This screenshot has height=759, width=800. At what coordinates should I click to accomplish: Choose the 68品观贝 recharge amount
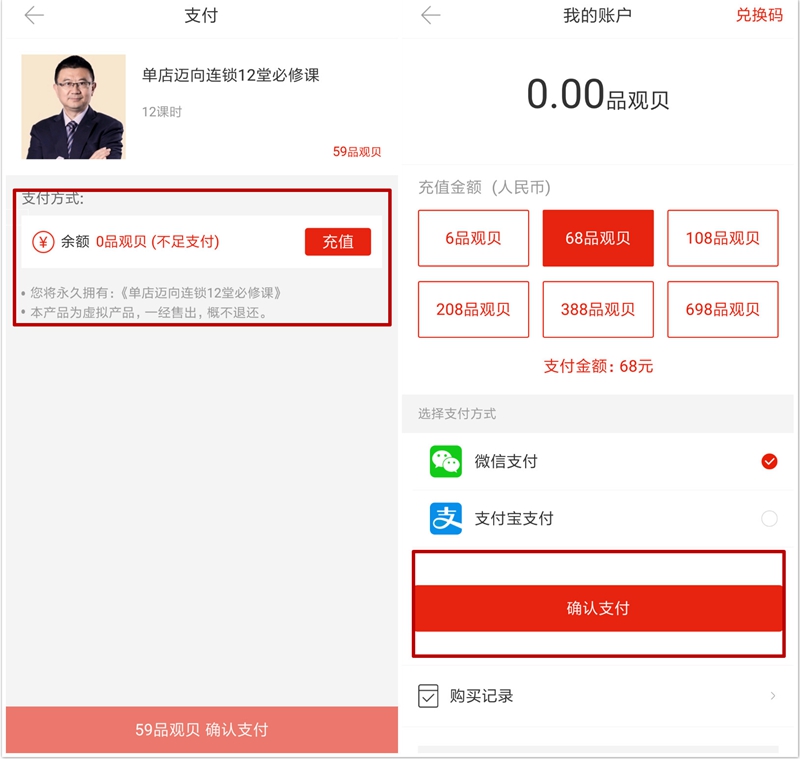(598, 238)
